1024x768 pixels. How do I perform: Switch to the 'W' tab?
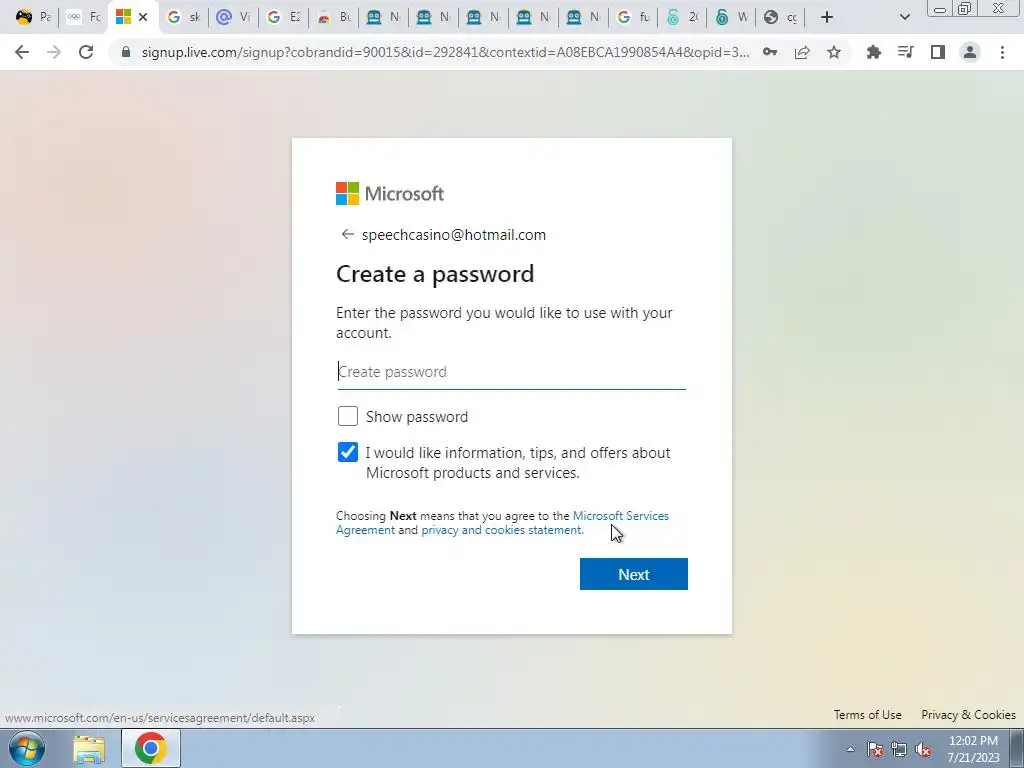(x=732, y=17)
